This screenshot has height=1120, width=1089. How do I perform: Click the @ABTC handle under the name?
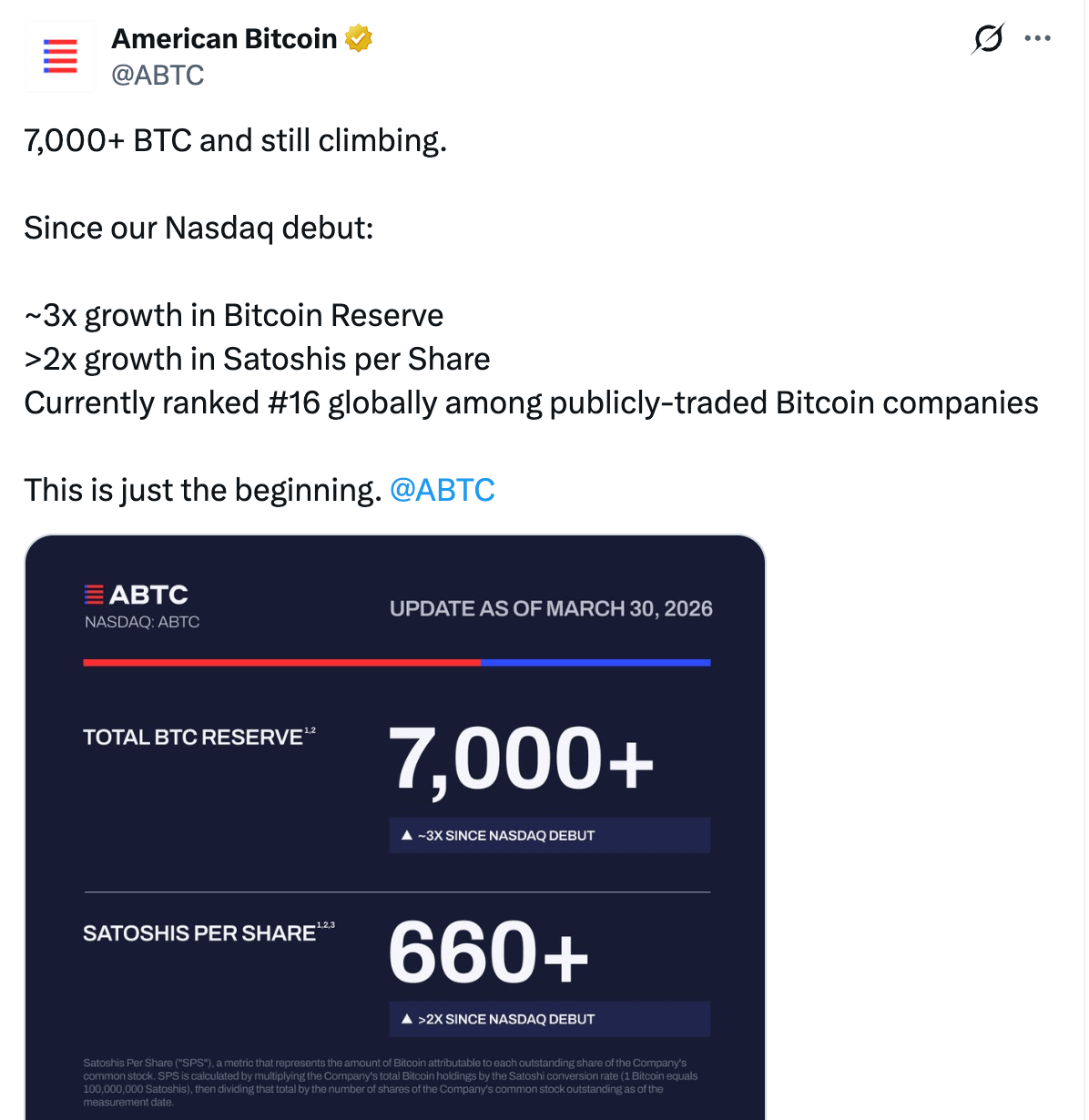point(158,76)
